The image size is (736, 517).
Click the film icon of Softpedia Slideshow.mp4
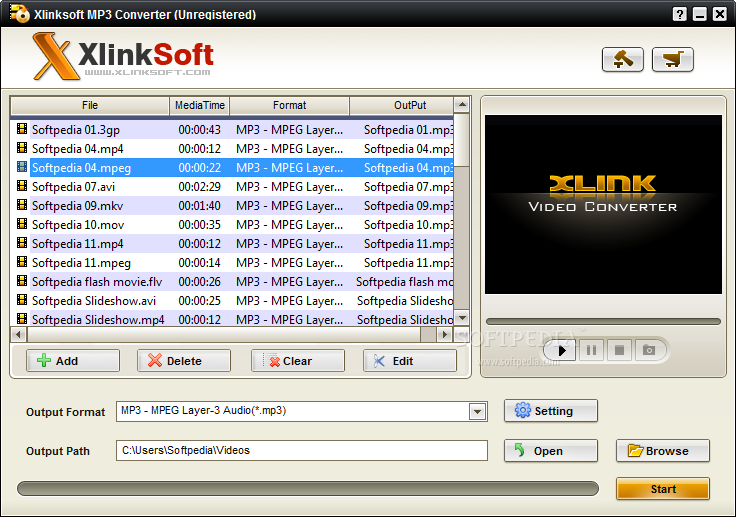point(22,319)
